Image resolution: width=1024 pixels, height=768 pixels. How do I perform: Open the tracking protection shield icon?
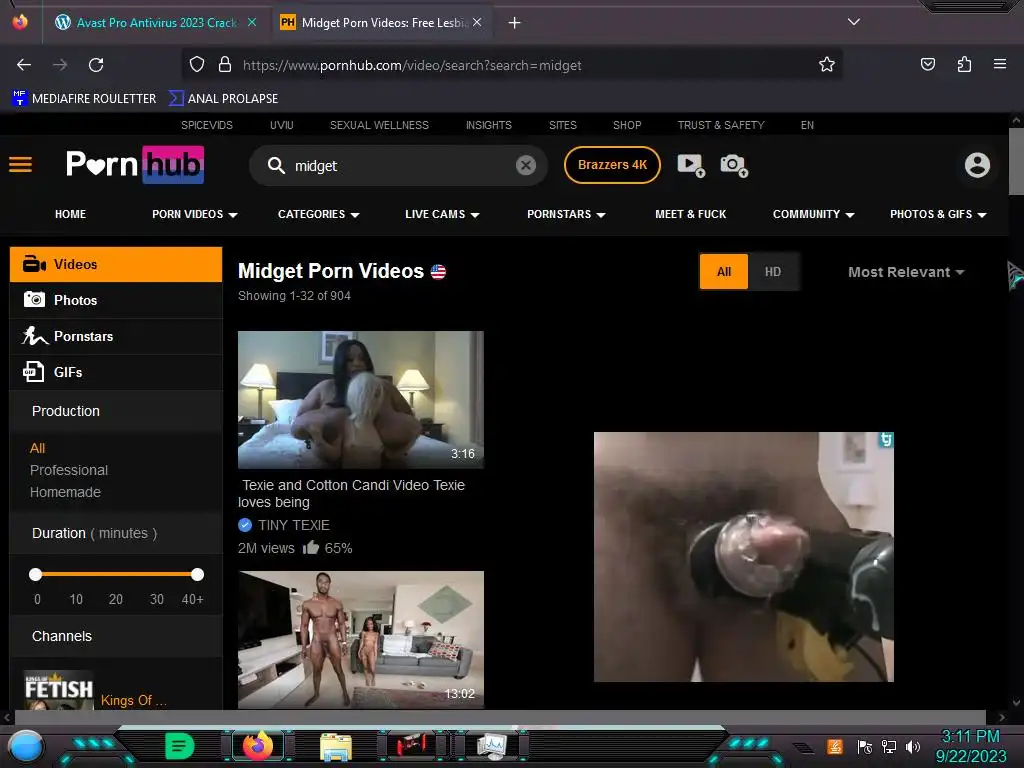pos(197,65)
